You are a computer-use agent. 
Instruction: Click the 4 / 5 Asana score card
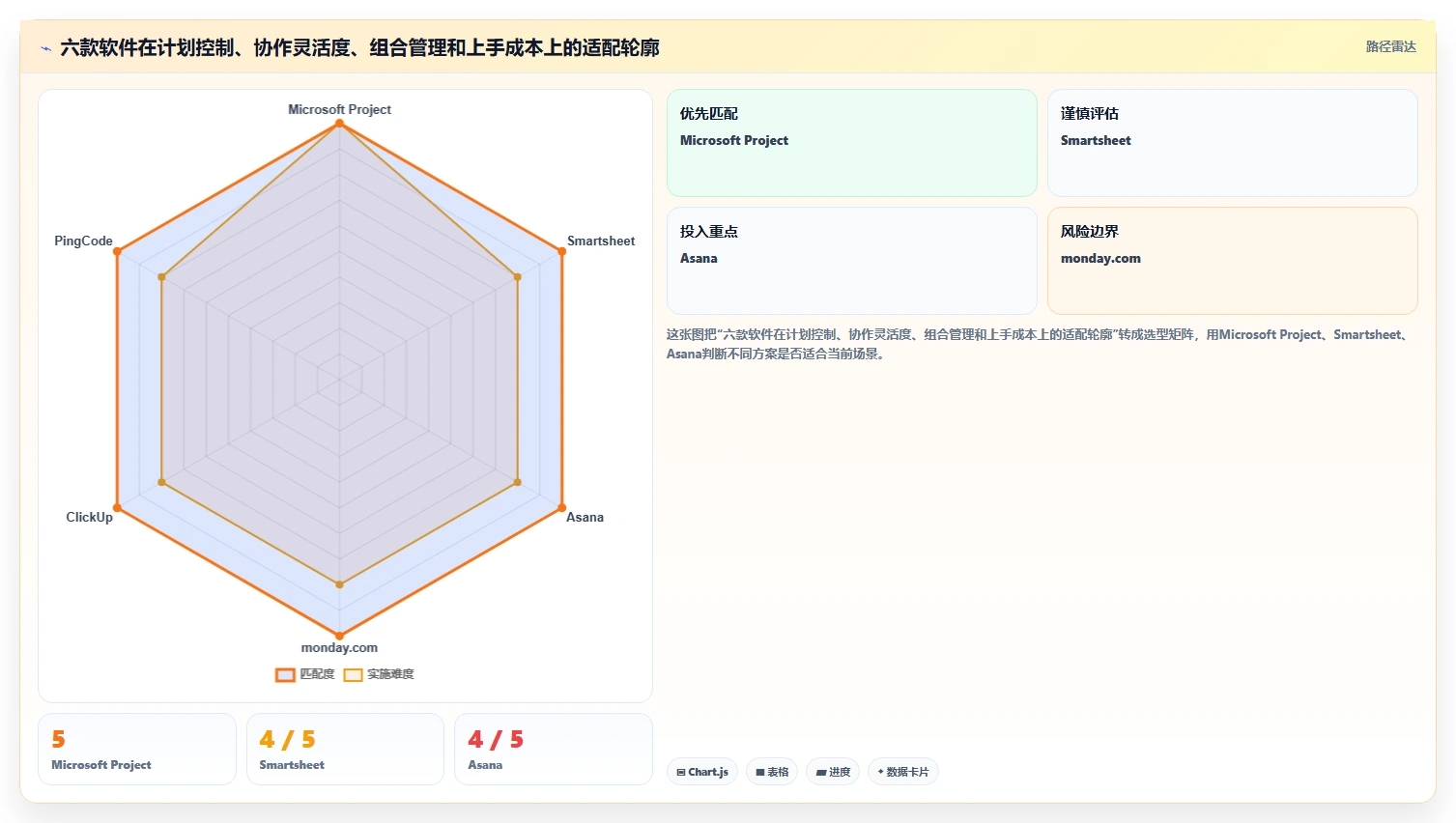coord(554,749)
